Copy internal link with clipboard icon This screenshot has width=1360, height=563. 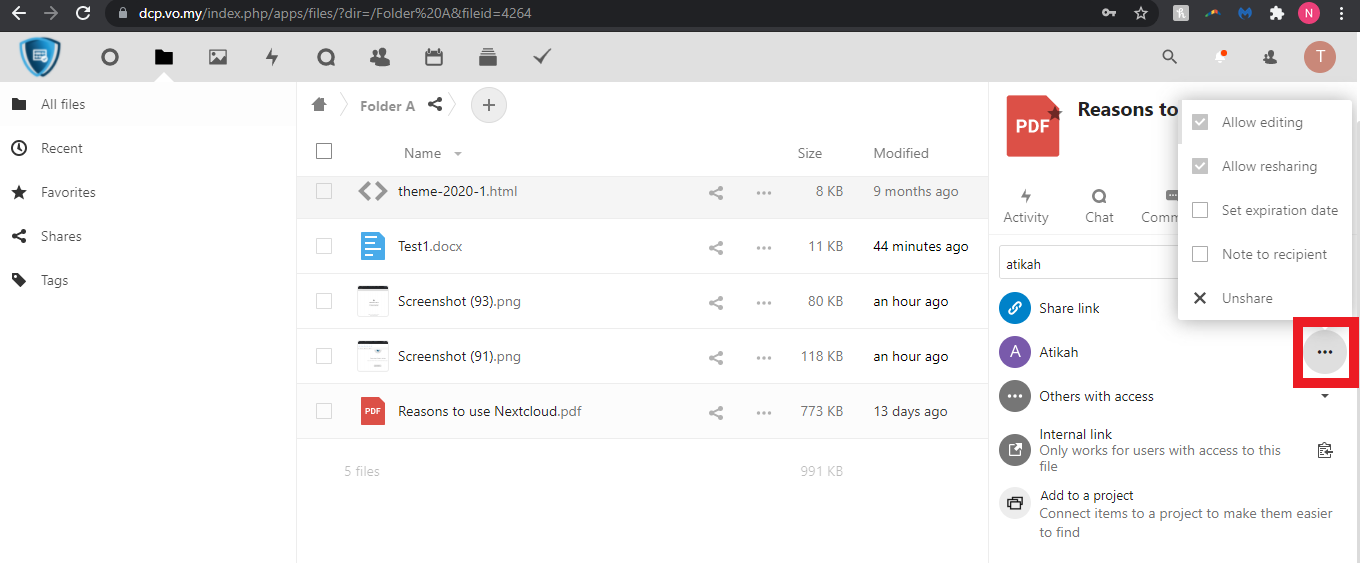(1325, 450)
